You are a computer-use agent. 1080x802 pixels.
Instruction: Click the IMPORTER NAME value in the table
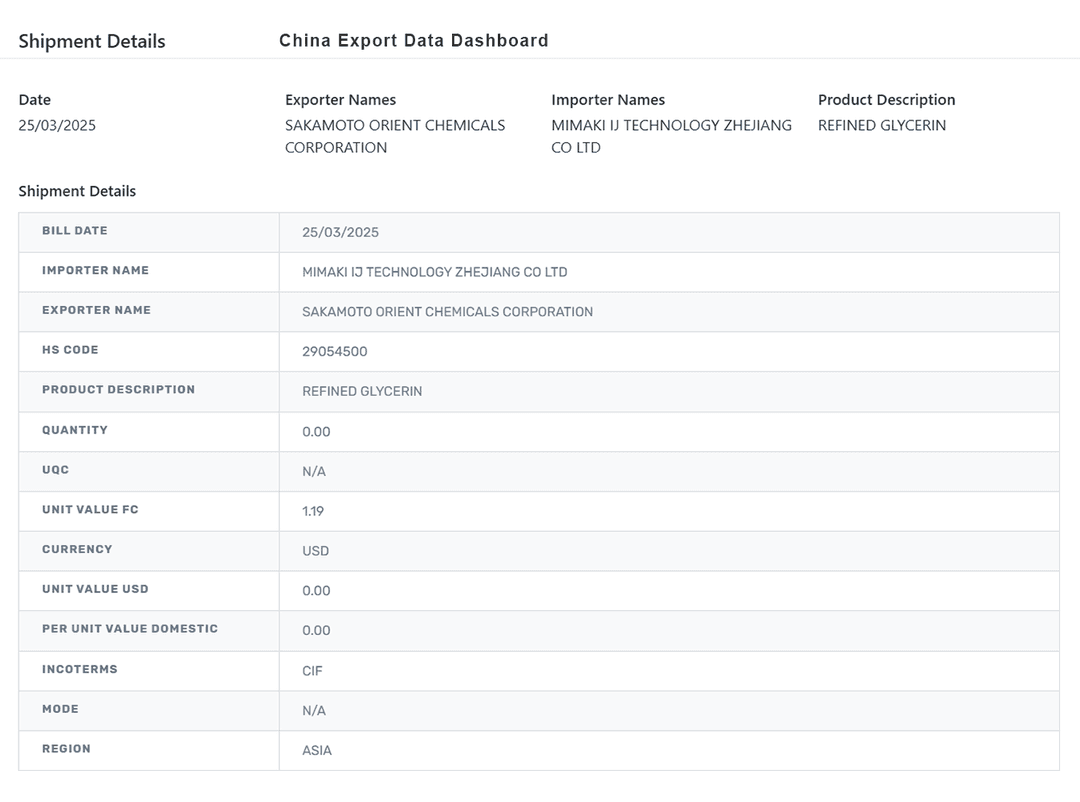coord(434,272)
